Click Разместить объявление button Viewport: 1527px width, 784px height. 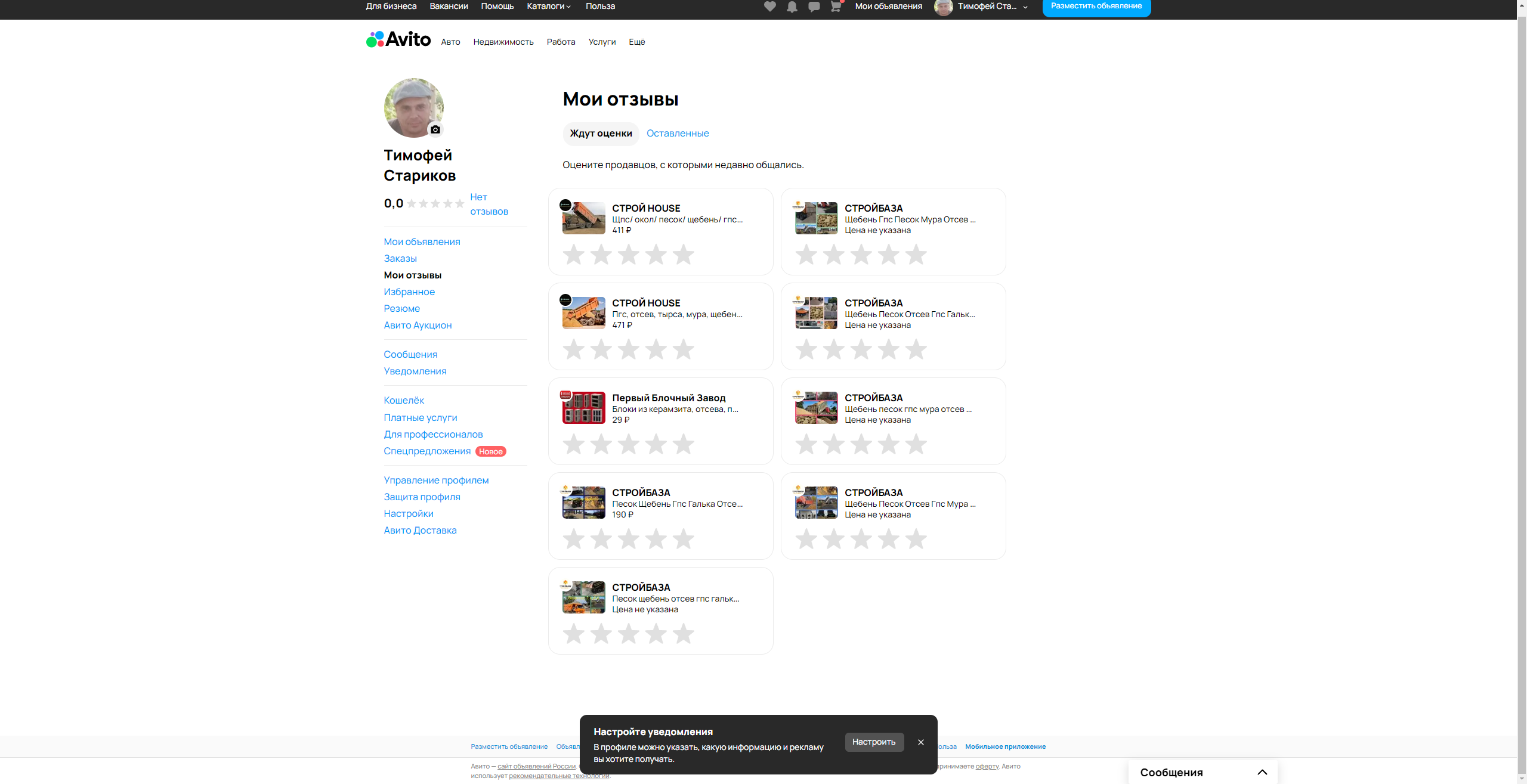(1096, 7)
